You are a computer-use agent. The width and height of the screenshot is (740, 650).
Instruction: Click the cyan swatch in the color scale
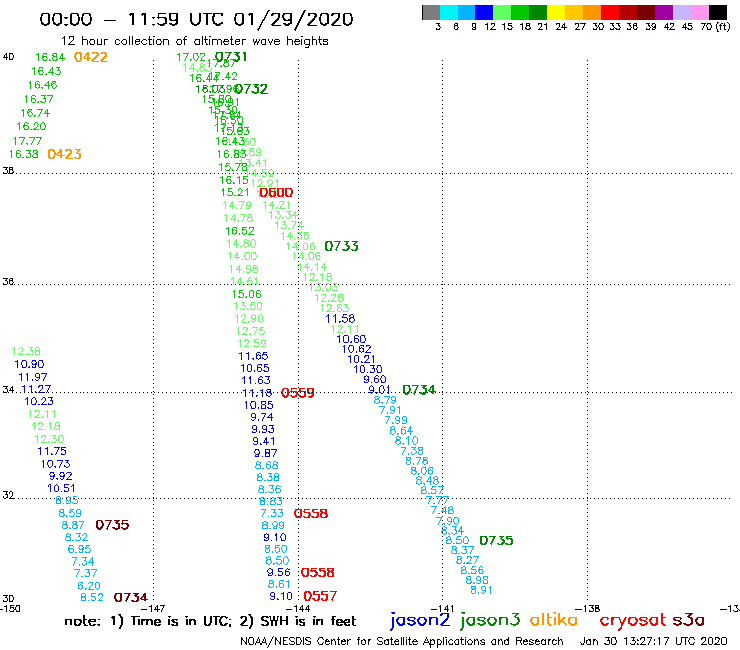click(x=449, y=12)
